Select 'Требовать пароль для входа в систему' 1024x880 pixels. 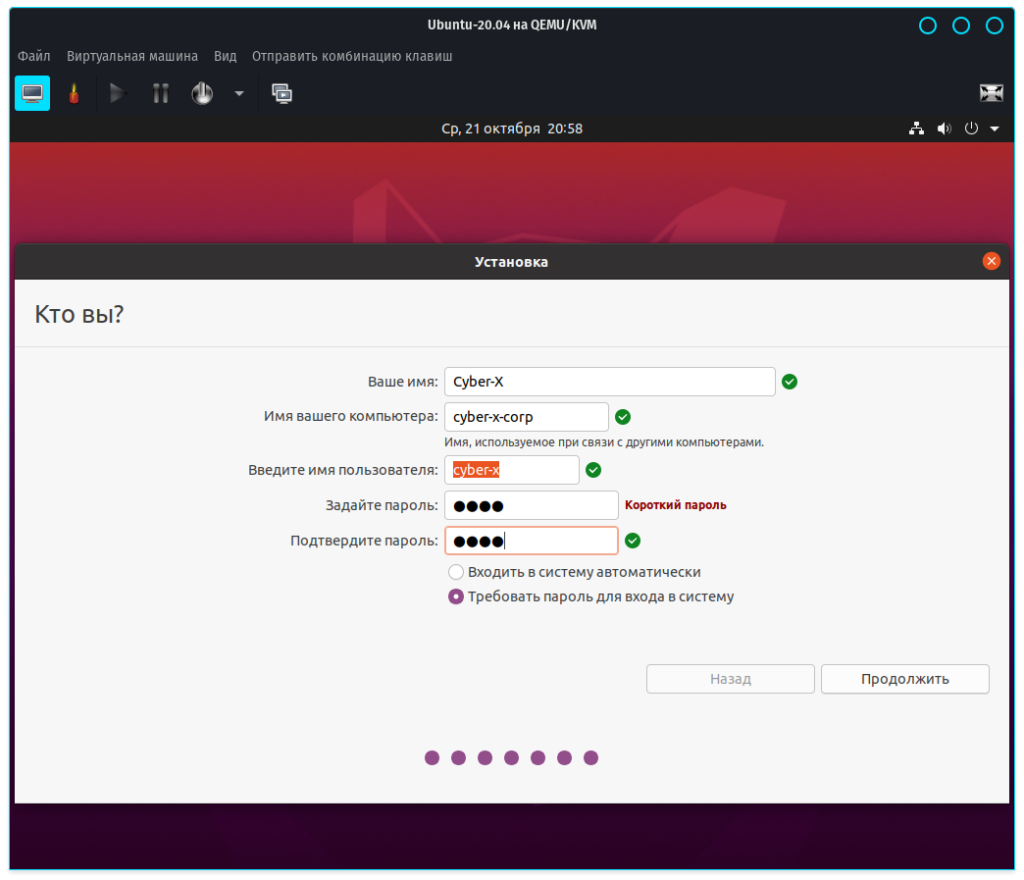click(456, 597)
